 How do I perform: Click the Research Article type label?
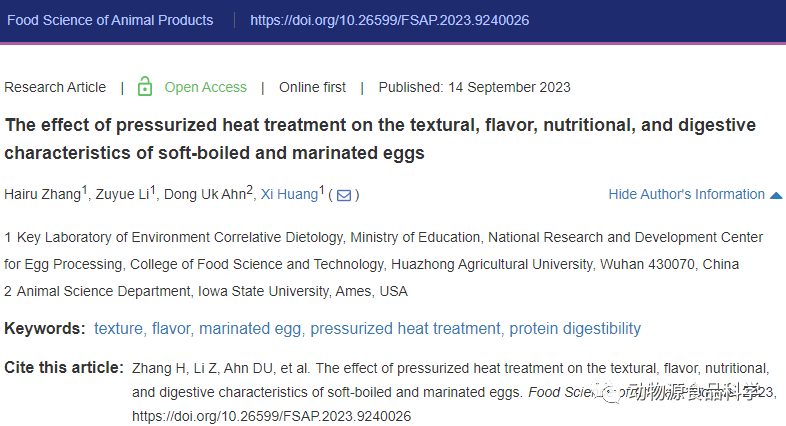tap(55, 87)
